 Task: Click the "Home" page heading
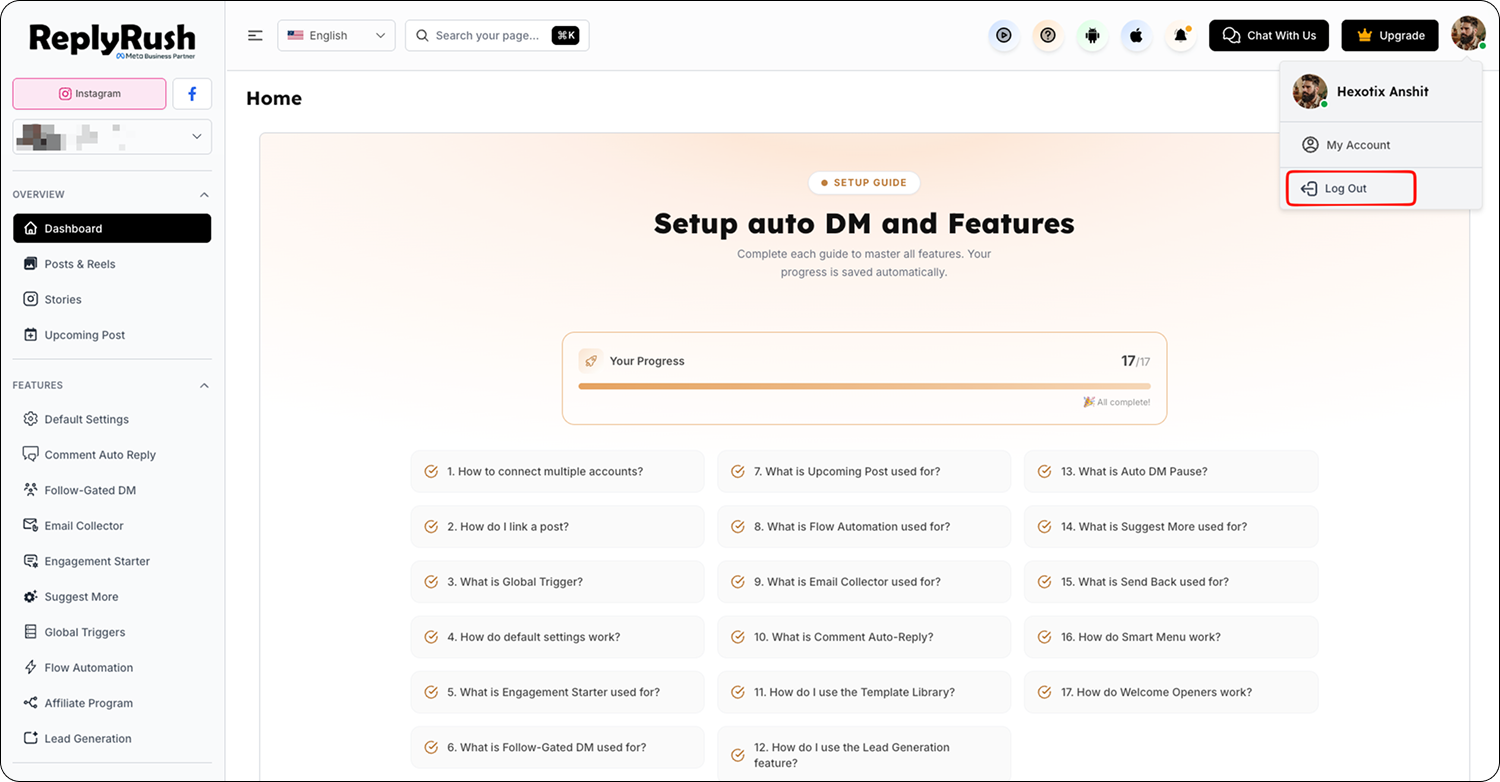(x=274, y=98)
